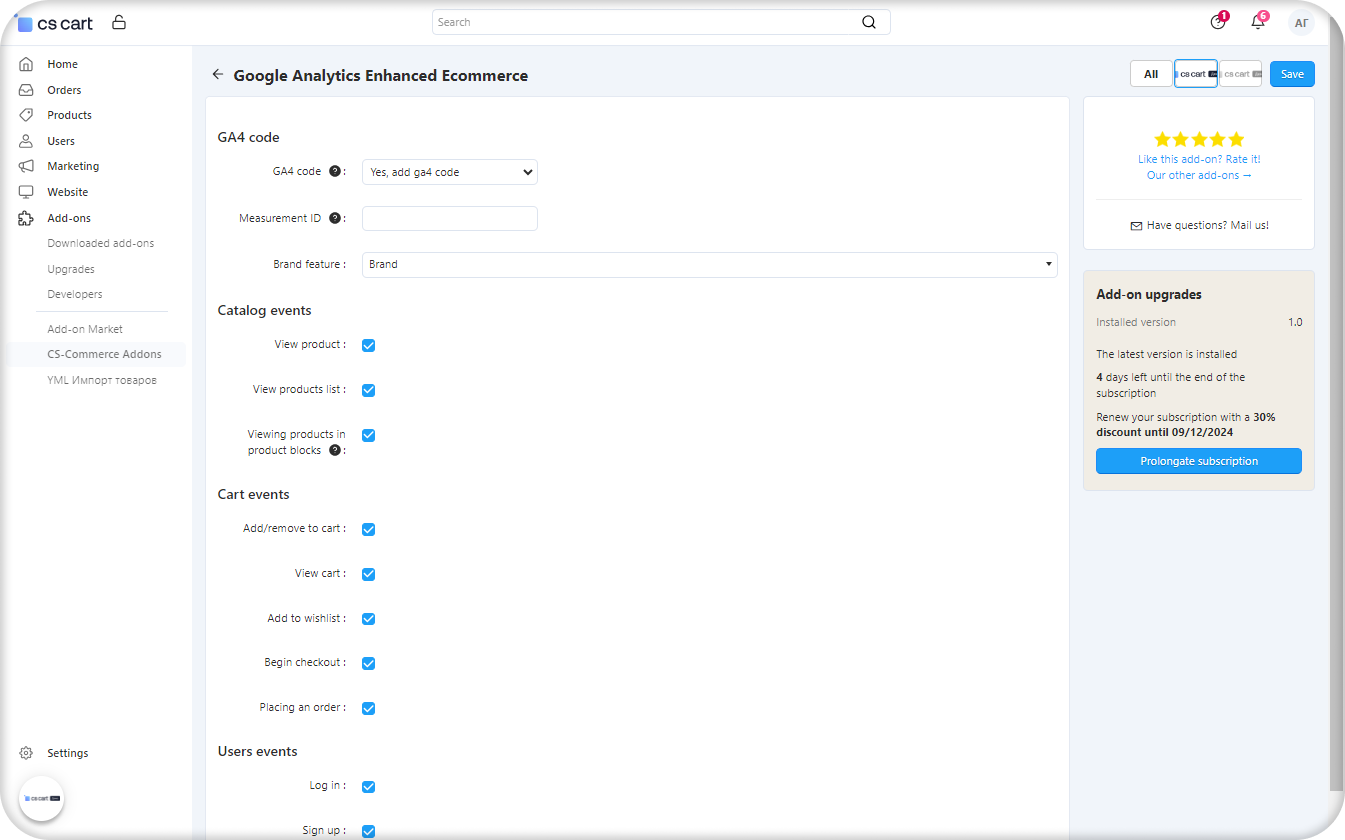Open CS-Commerce Addons submenu item
The width and height of the screenshot is (1345, 840).
pyautogui.click(x=104, y=354)
